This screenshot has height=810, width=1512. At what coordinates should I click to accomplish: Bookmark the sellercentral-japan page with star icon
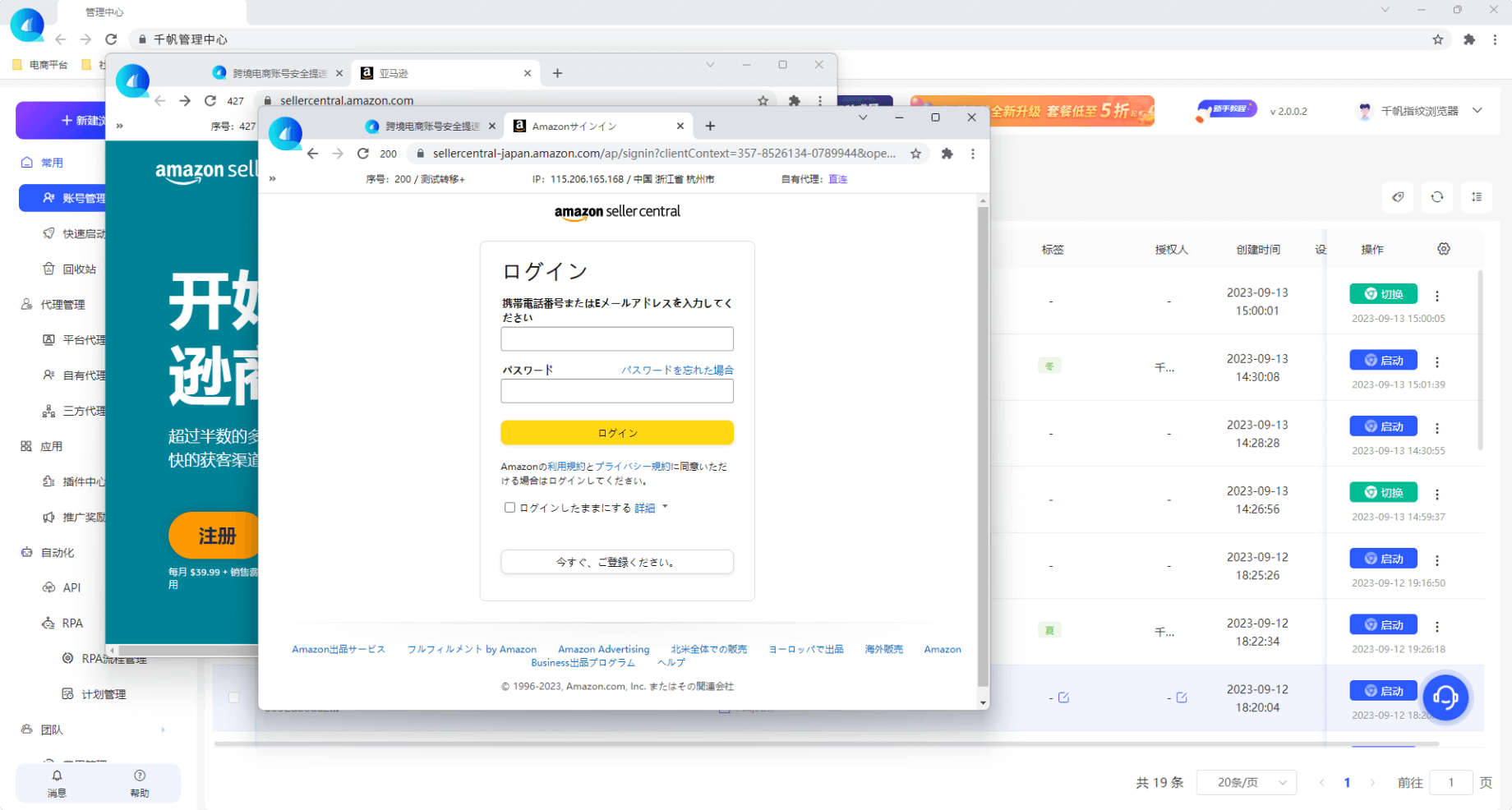(915, 154)
